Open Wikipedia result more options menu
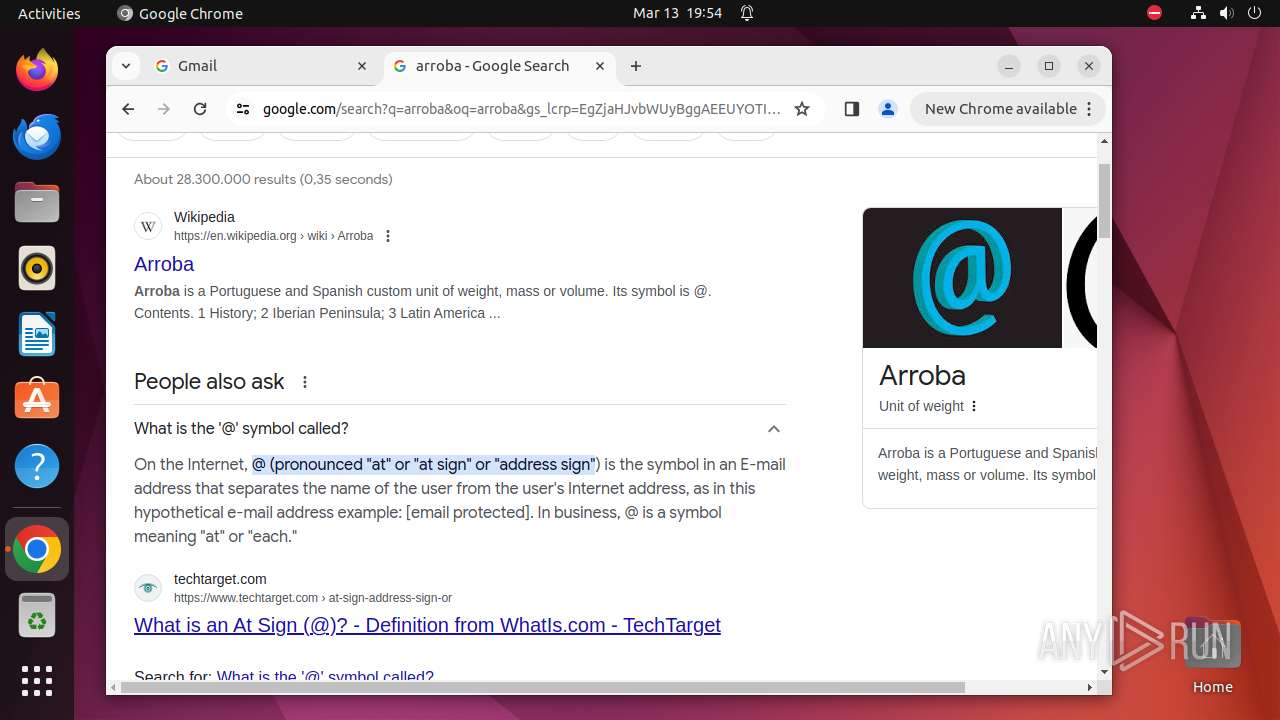The width and height of the screenshot is (1280, 720). (x=388, y=236)
